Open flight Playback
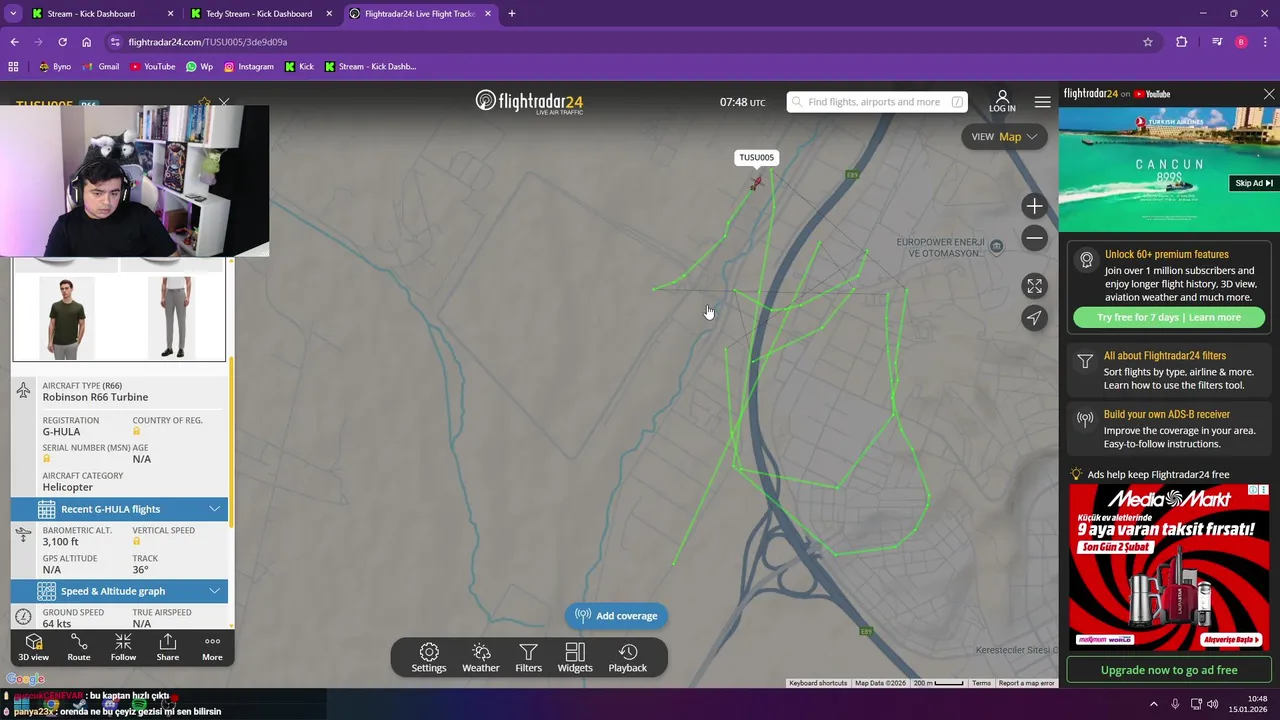The height and width of the screenshot is (720, 1280). [628, 658]
